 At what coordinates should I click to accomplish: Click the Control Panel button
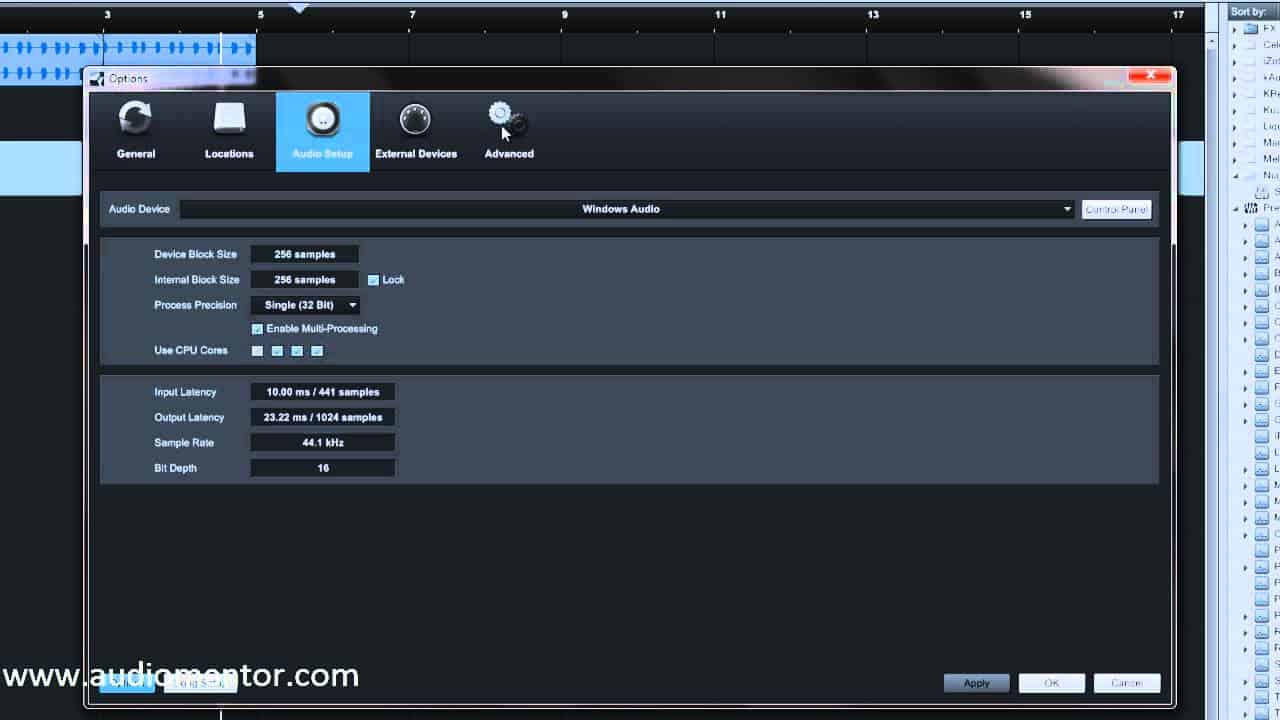click(1117, 209)
